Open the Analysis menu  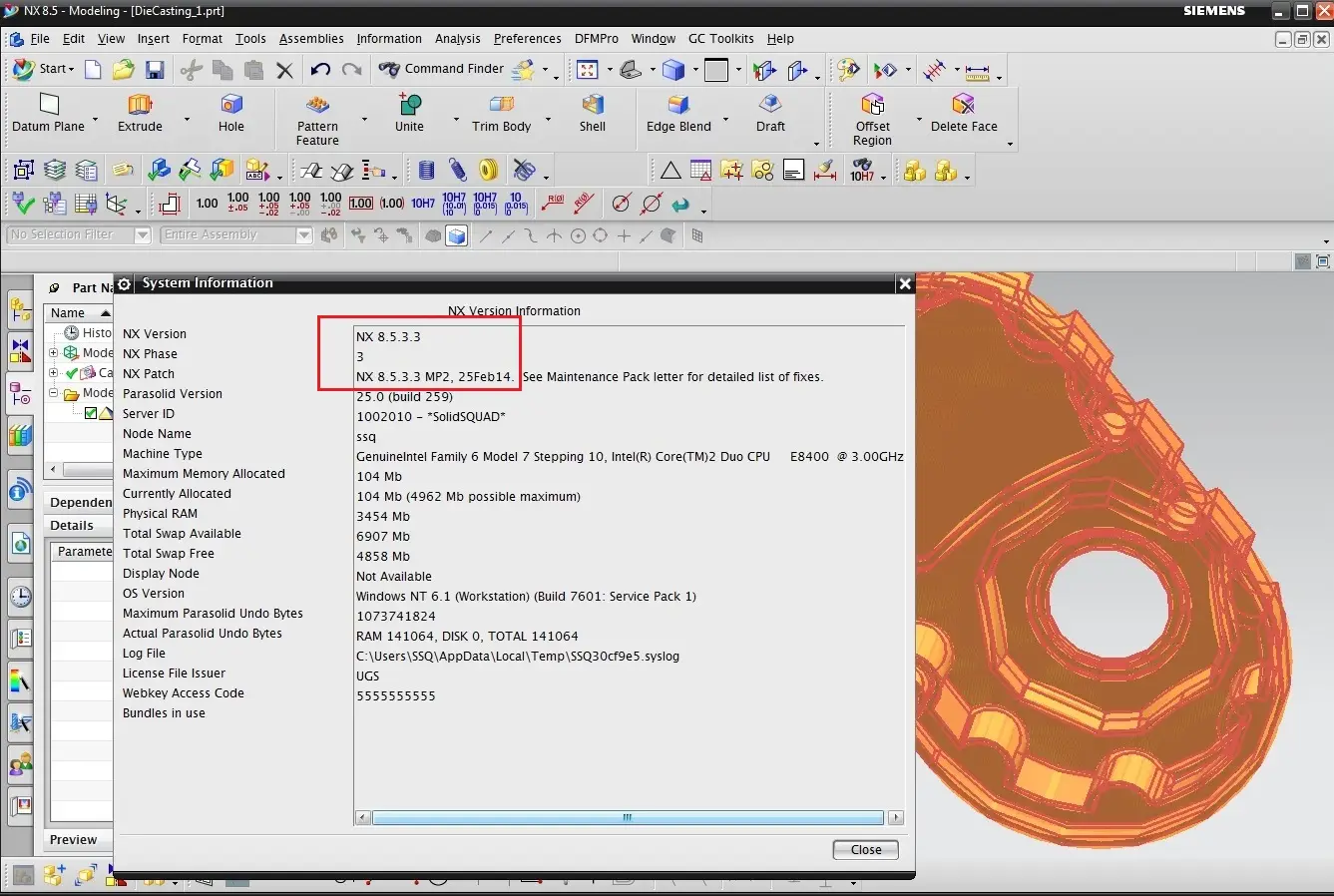[x=458, y=39]
